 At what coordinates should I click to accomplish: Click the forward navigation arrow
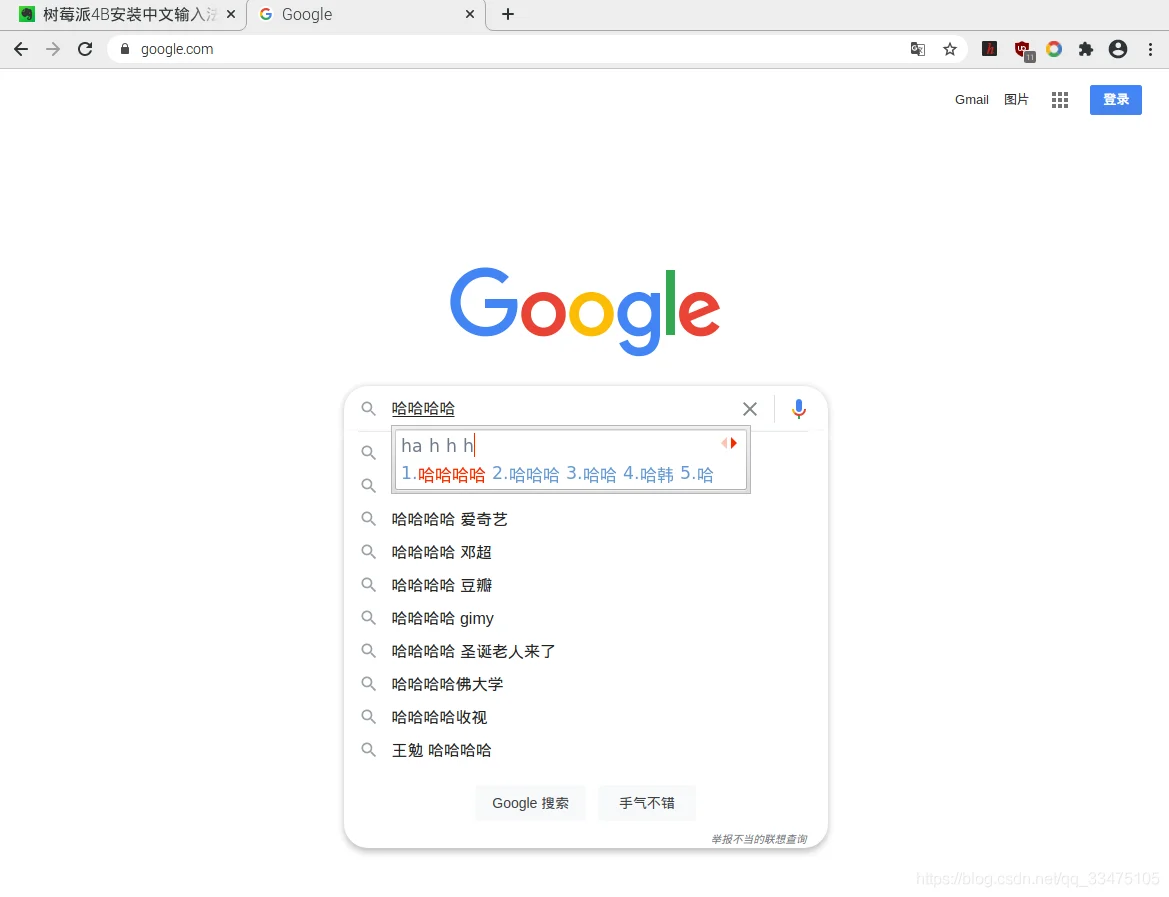click(x=53, y=49)
